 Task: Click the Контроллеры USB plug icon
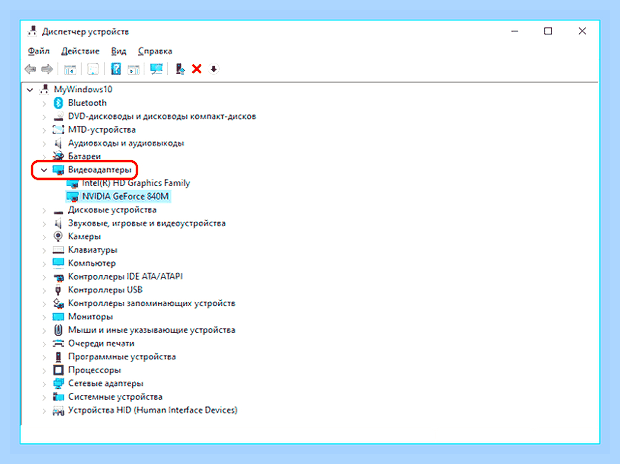tap(58, 290)
